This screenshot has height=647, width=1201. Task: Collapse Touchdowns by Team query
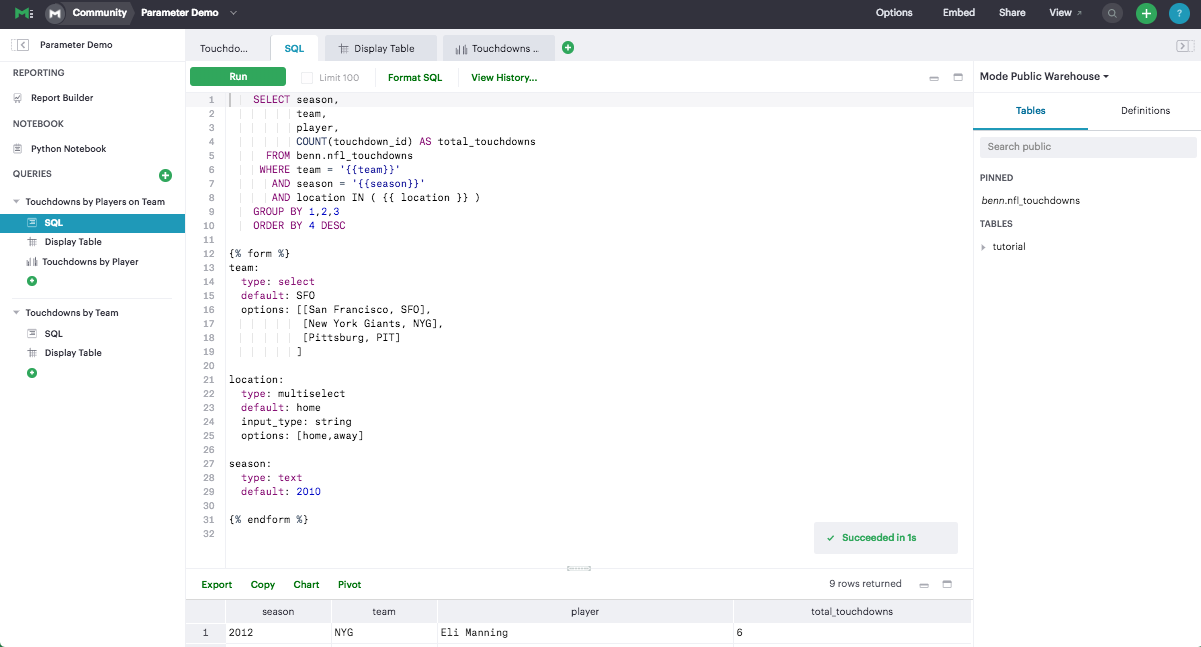[18, 313]
